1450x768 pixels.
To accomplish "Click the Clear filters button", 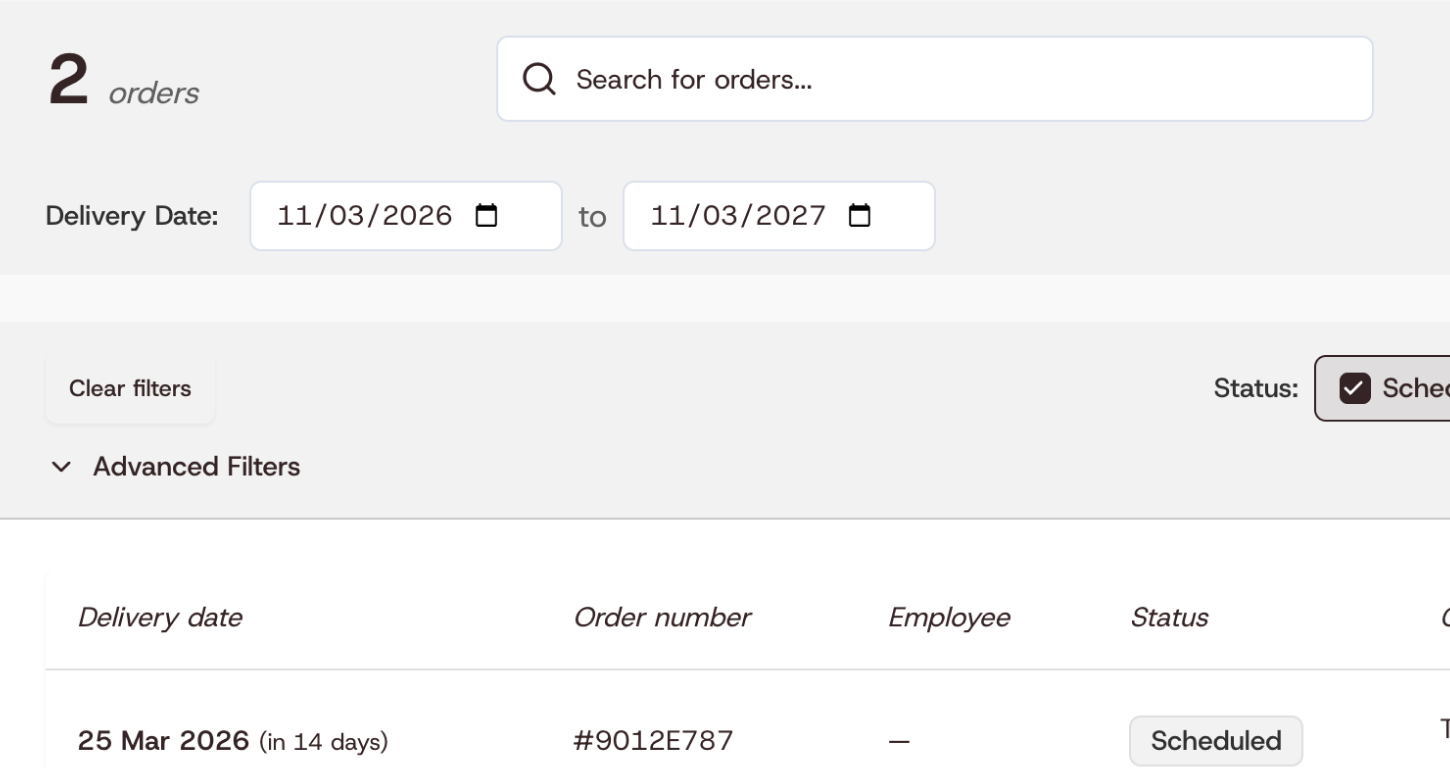I will click(x=130, y=388).
